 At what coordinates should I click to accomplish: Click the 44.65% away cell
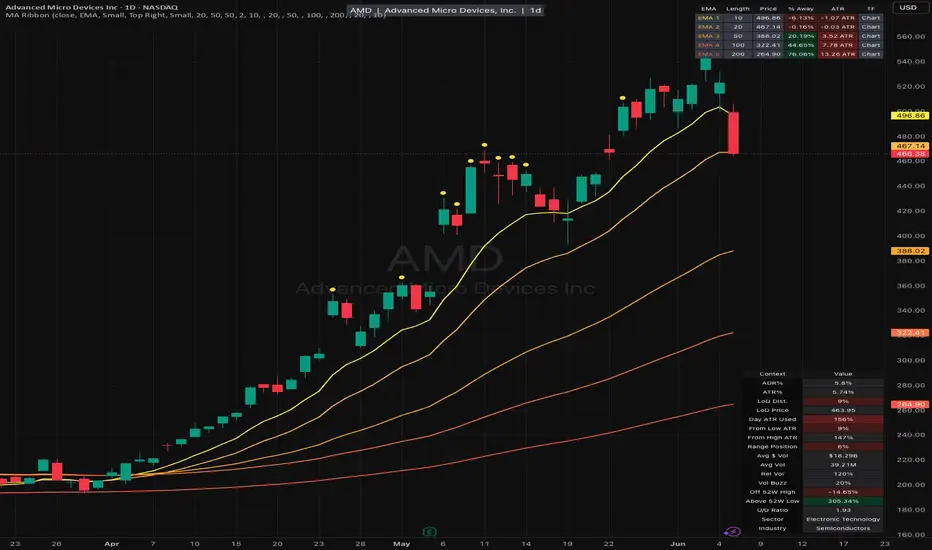pyautogui.click(x=801, y=45)
